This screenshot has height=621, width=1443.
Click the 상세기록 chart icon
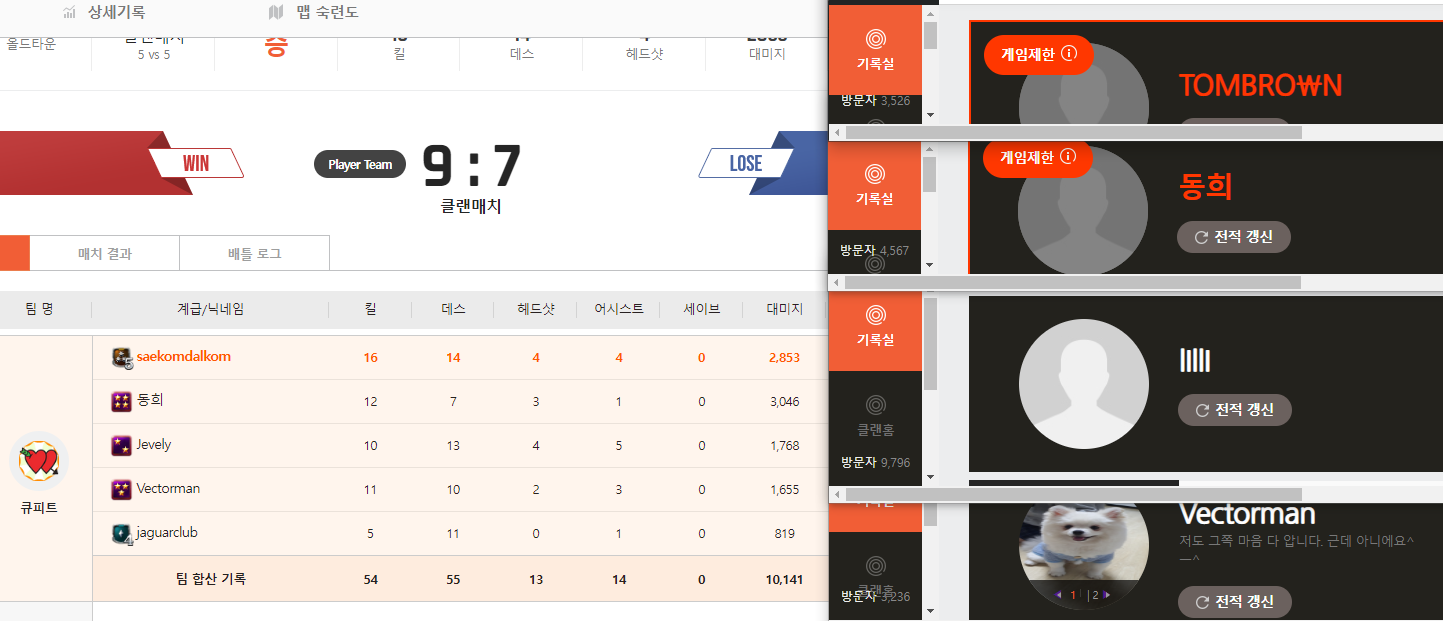pyautogui.click(x=69, y=12)
